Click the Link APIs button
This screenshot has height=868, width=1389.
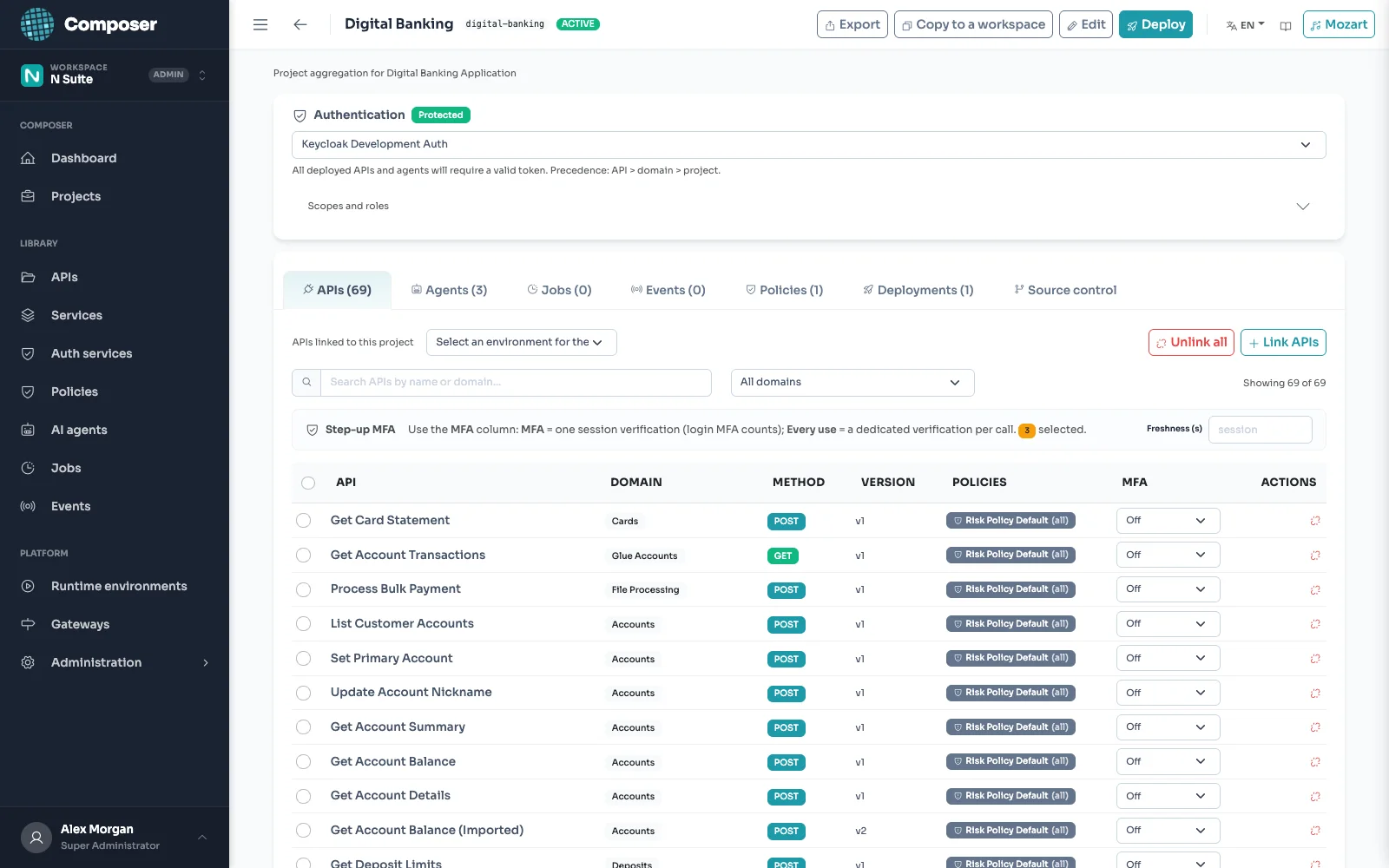pyautogui.click(x=1283, y=342)
